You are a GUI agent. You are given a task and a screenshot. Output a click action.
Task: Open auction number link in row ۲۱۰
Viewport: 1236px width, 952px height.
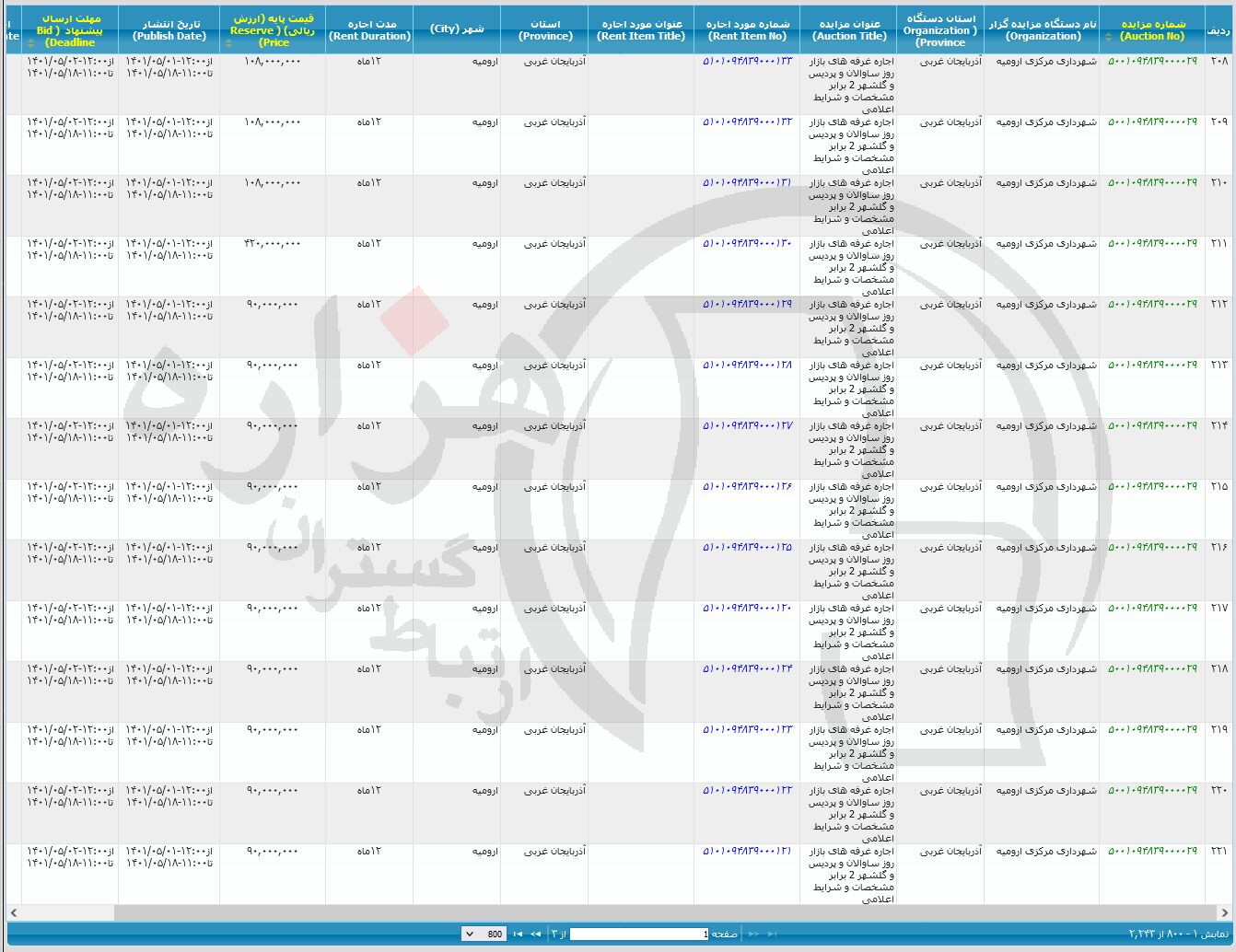point(1152,182)
